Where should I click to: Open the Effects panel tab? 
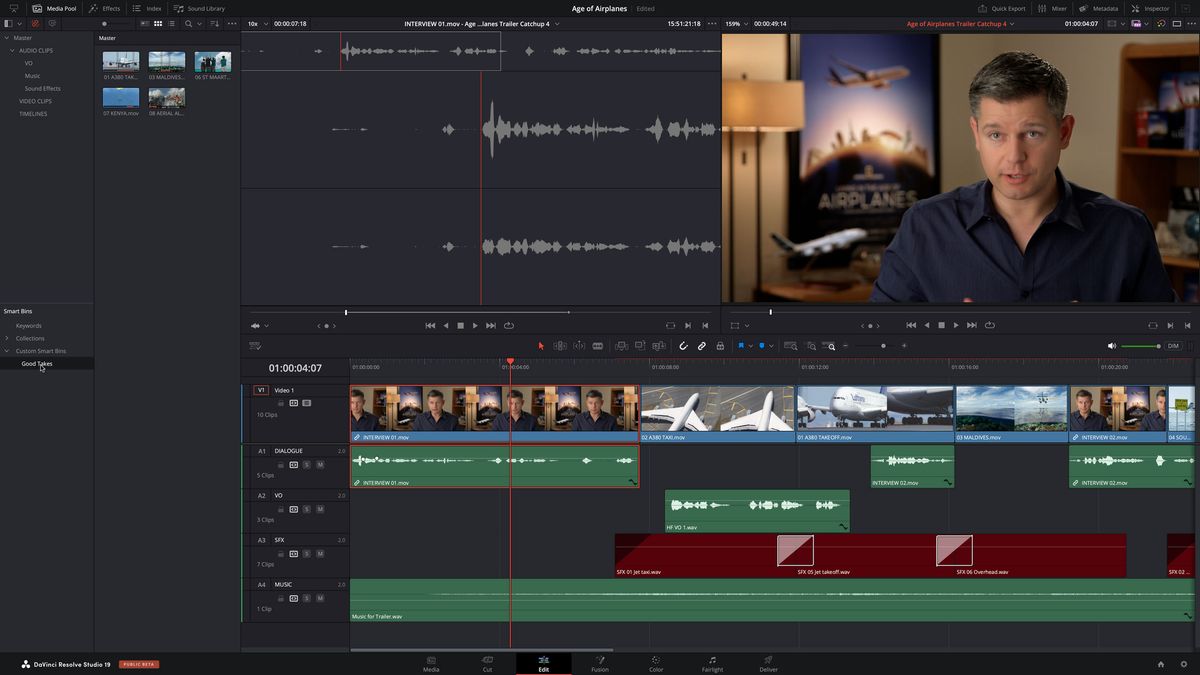[104, 8]
